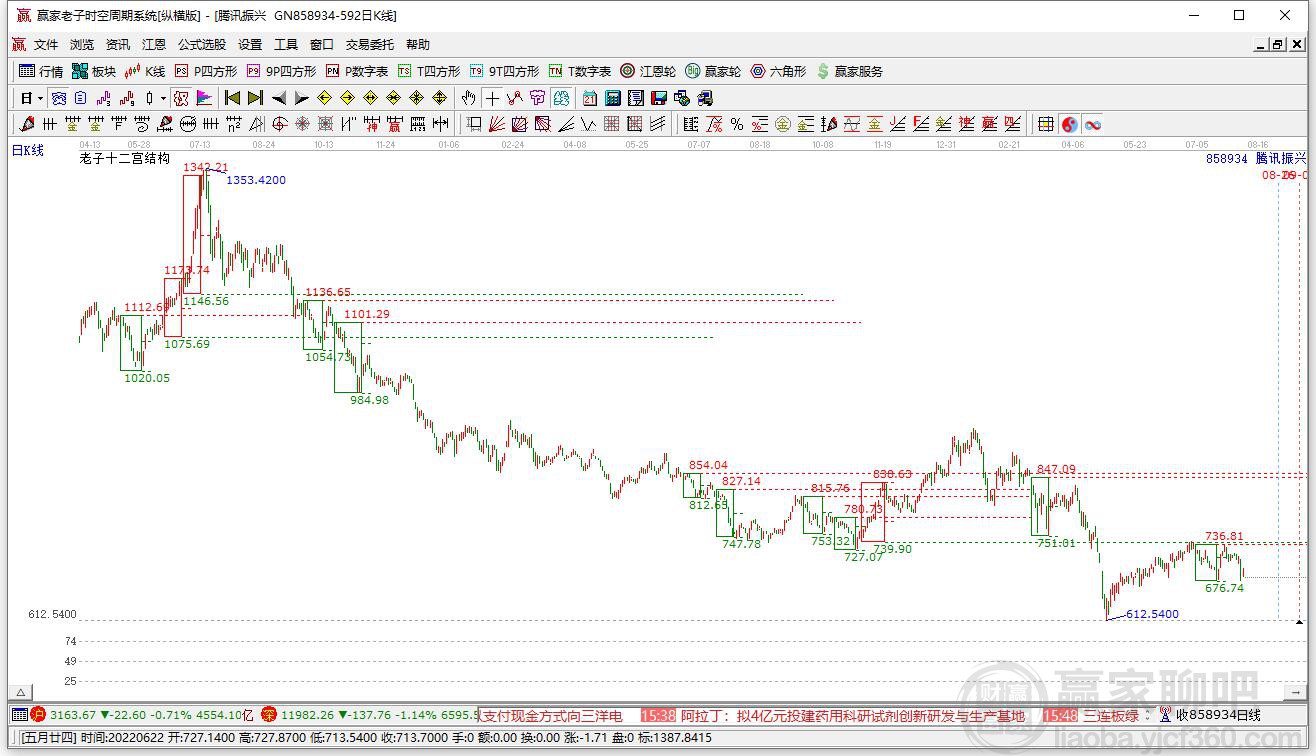
Task: Open the 阿拉丁 news headline
Action: [853, 716]
